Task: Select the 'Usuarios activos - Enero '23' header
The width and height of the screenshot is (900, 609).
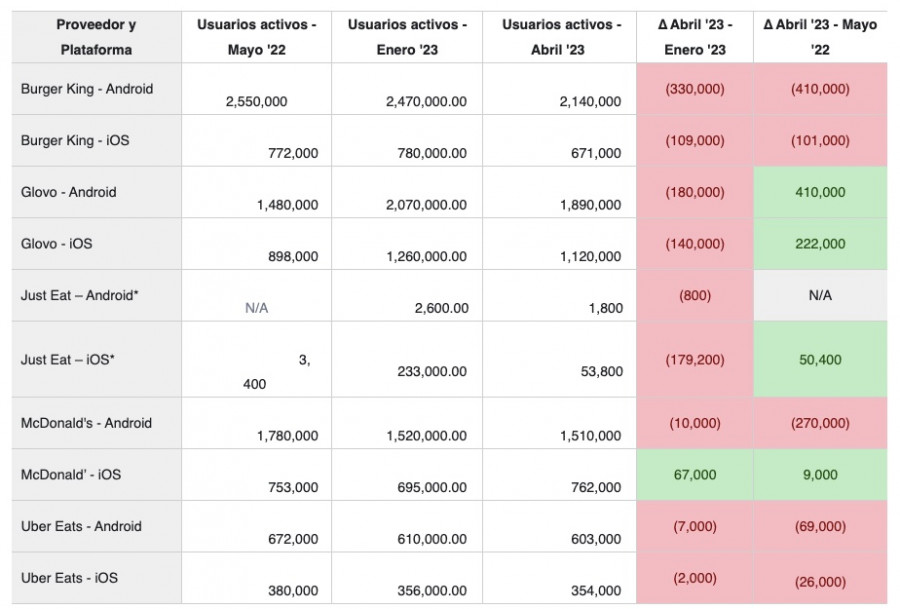Action: (407, 37)
